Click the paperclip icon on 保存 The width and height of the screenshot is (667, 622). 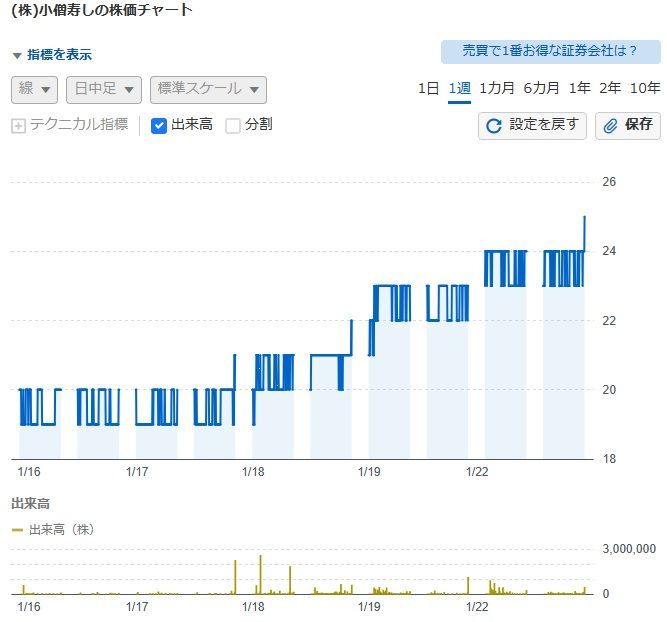(611, 125)
